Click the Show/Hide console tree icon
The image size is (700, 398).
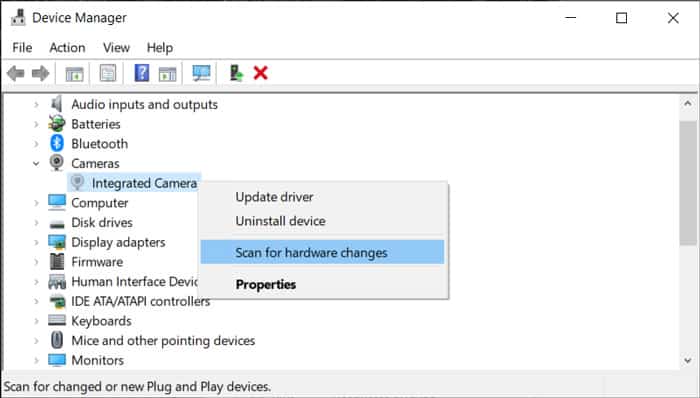click(x=75, y=73)
